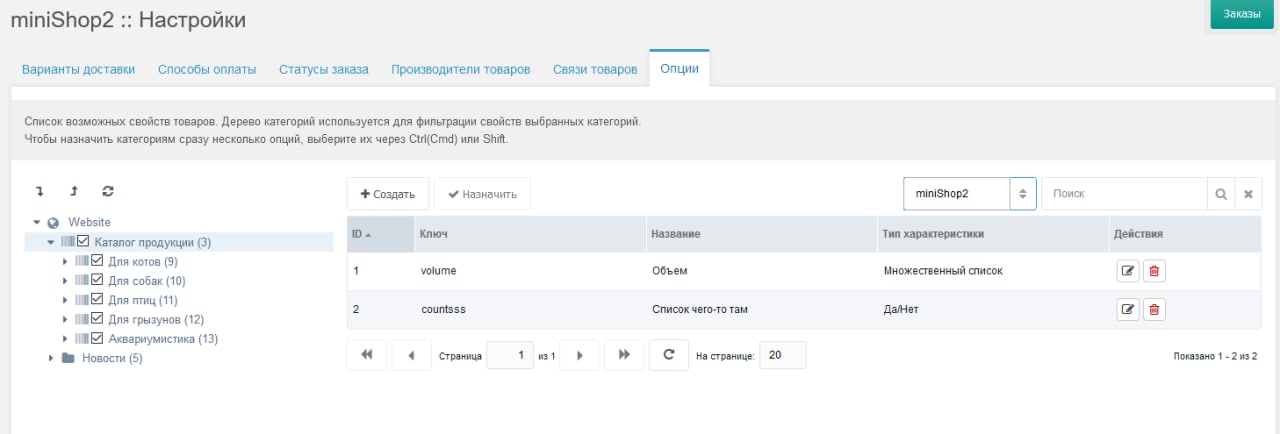Click 'Множественный список' cell
This screenshot has height=434, width=1280.
[943, 271]
